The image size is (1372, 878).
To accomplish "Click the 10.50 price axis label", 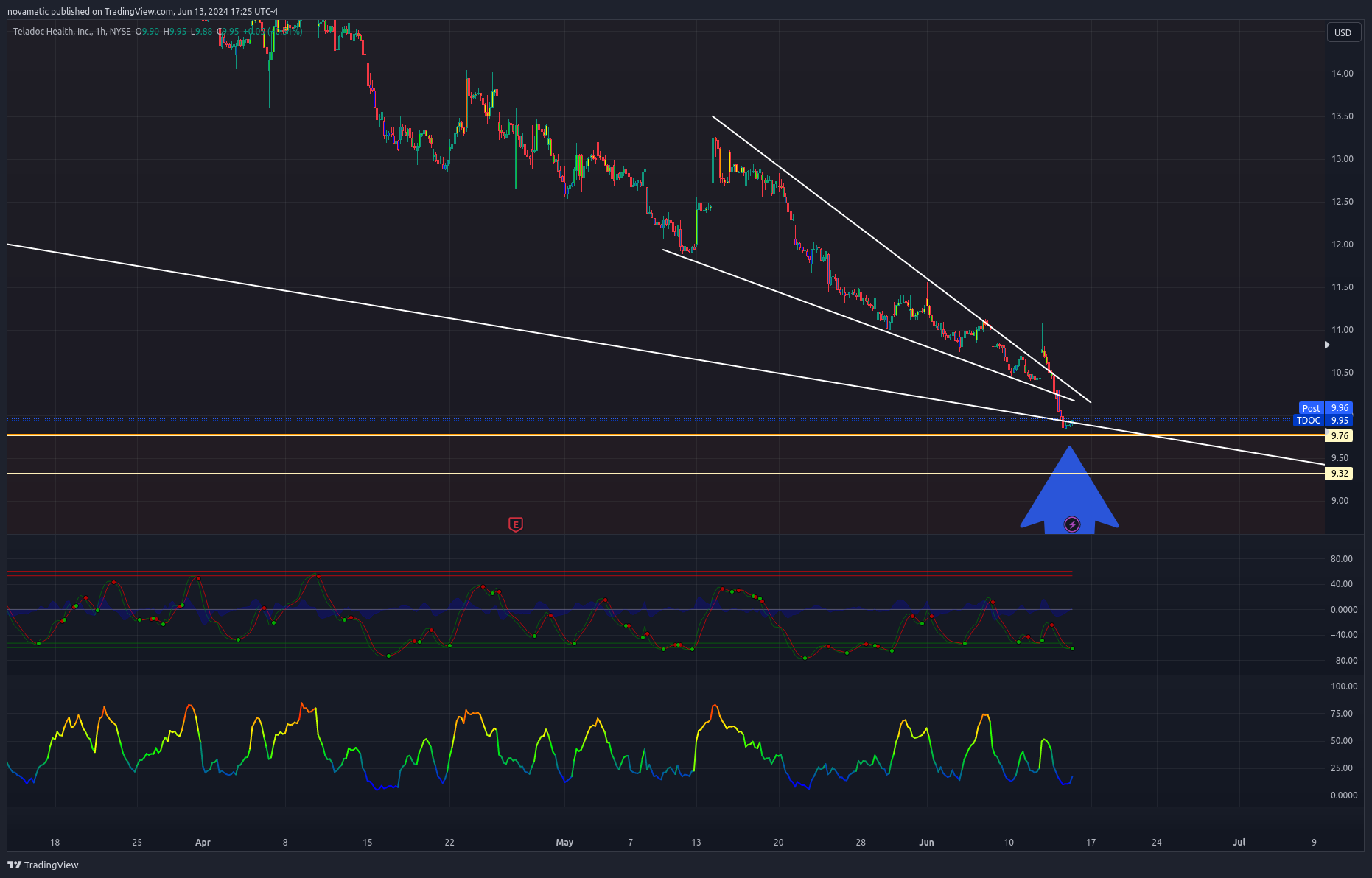I will point(1342,373).
